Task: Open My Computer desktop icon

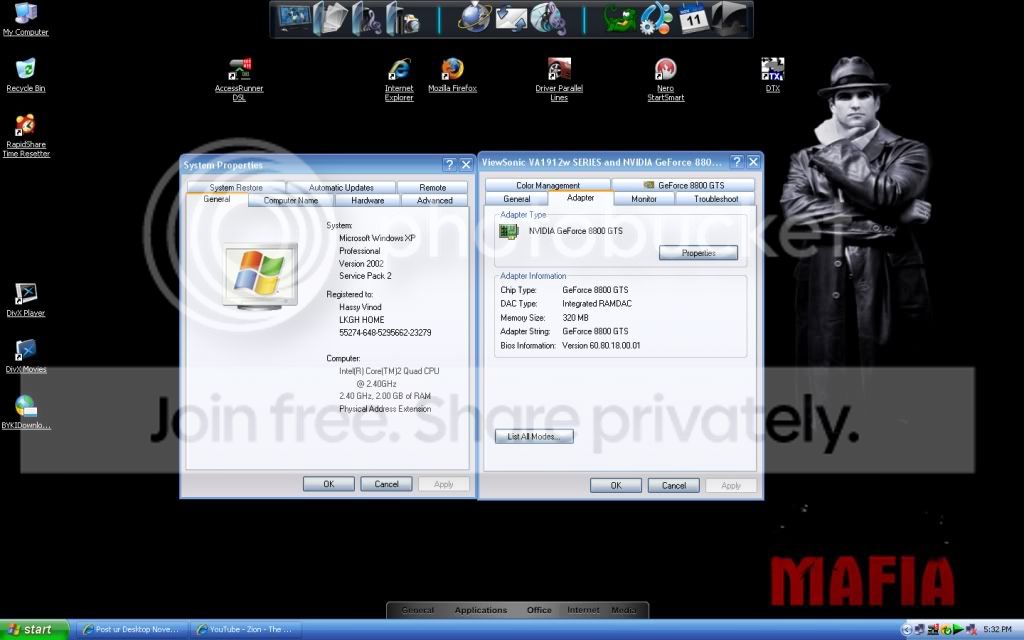Action: point(25,18)
